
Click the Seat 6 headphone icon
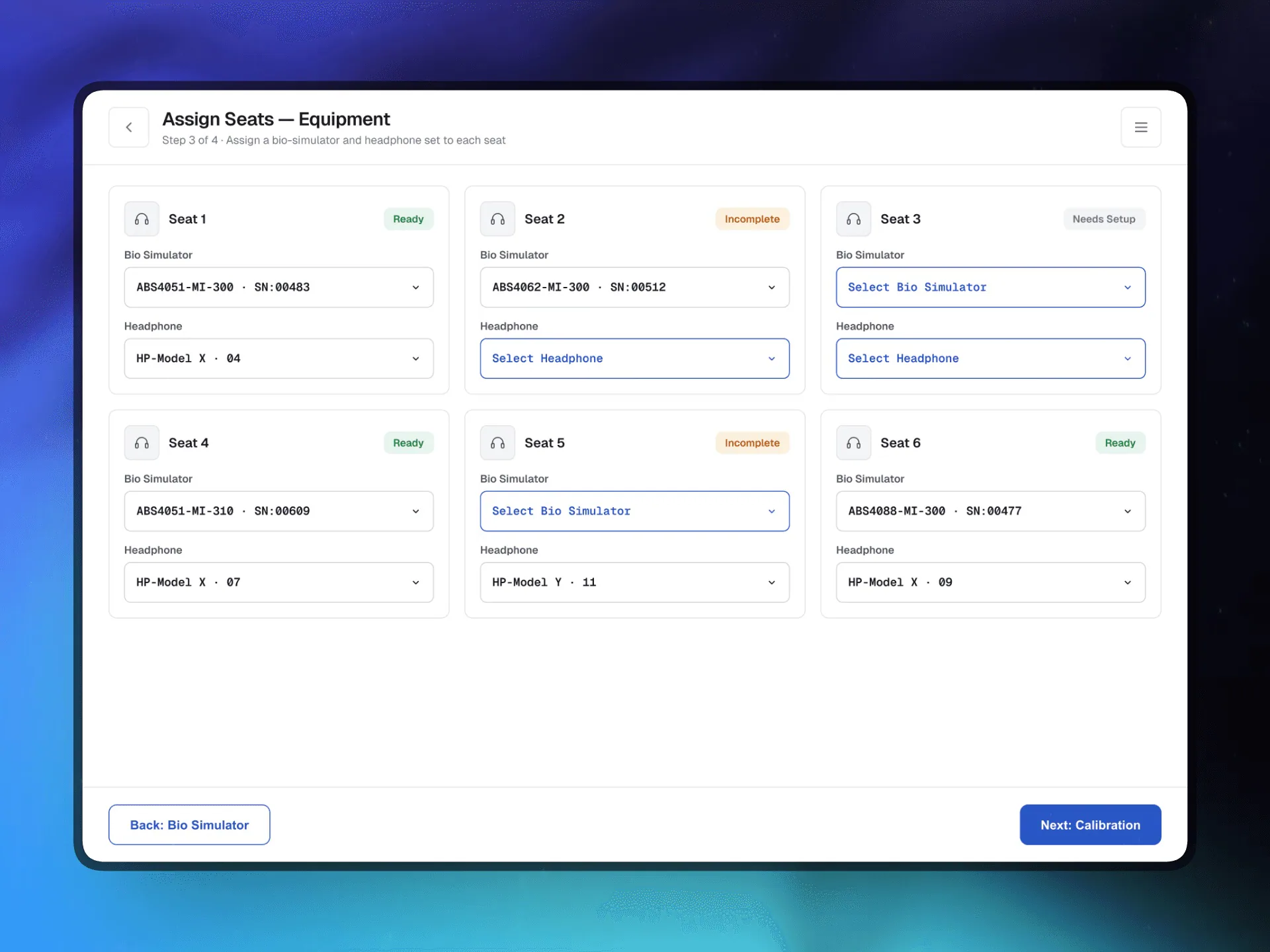tap(853, 443)
